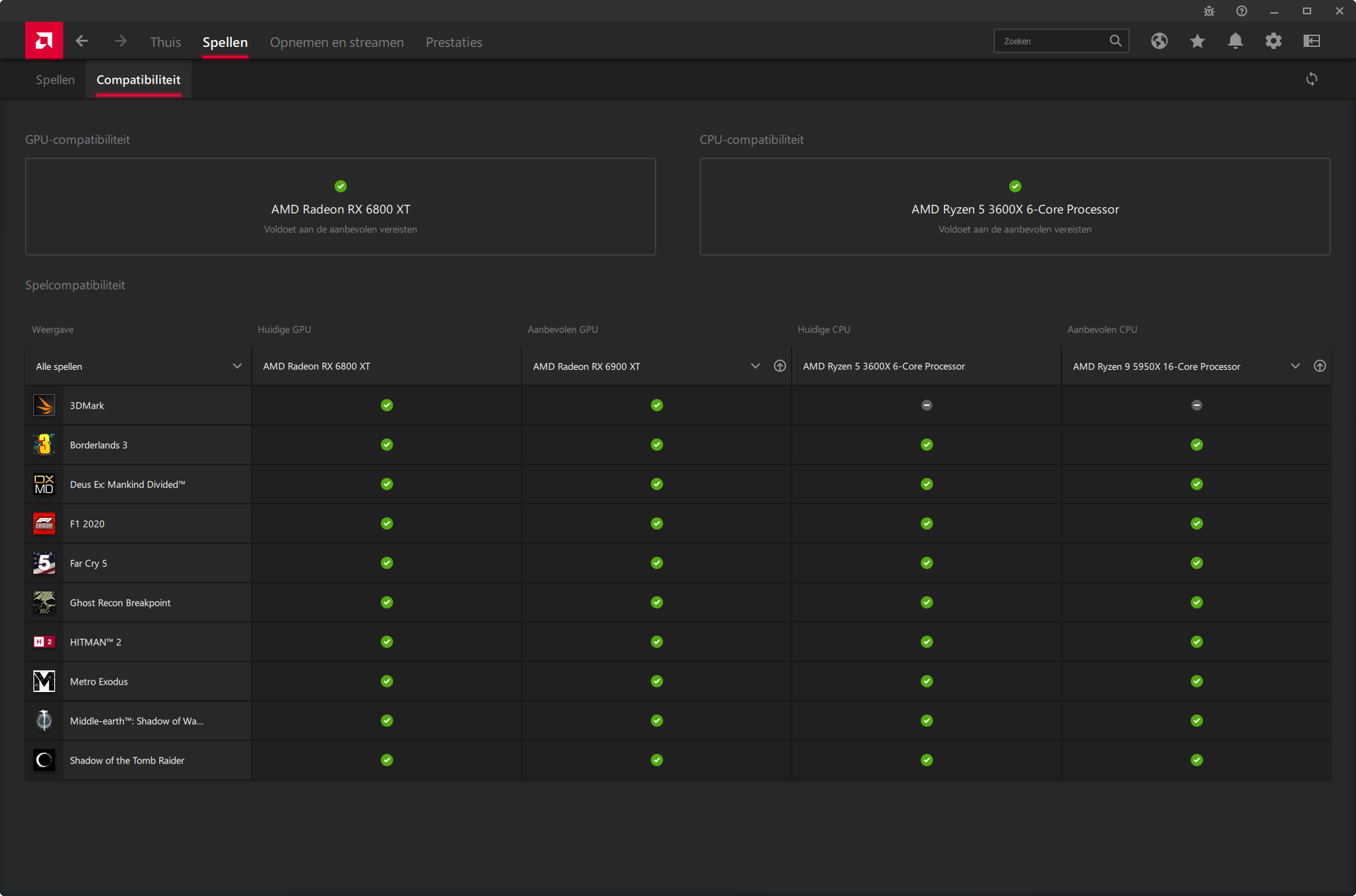
Task: Open the help question mark icon
Action: tap(1242, 11)
